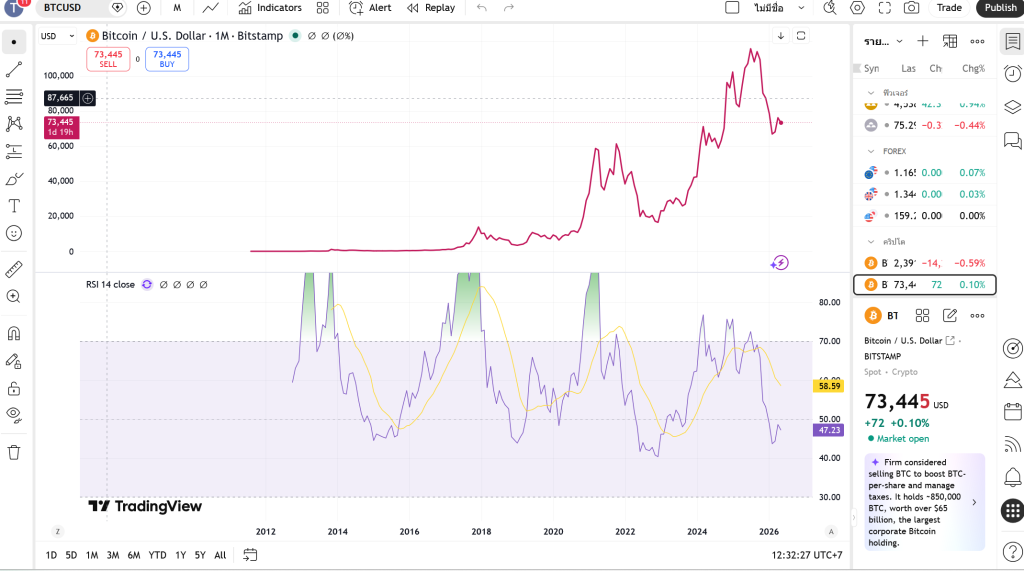This screenshot has height=571, width=1024.
Task: Click the 73,445 BUY button
Action: [167, 59]
